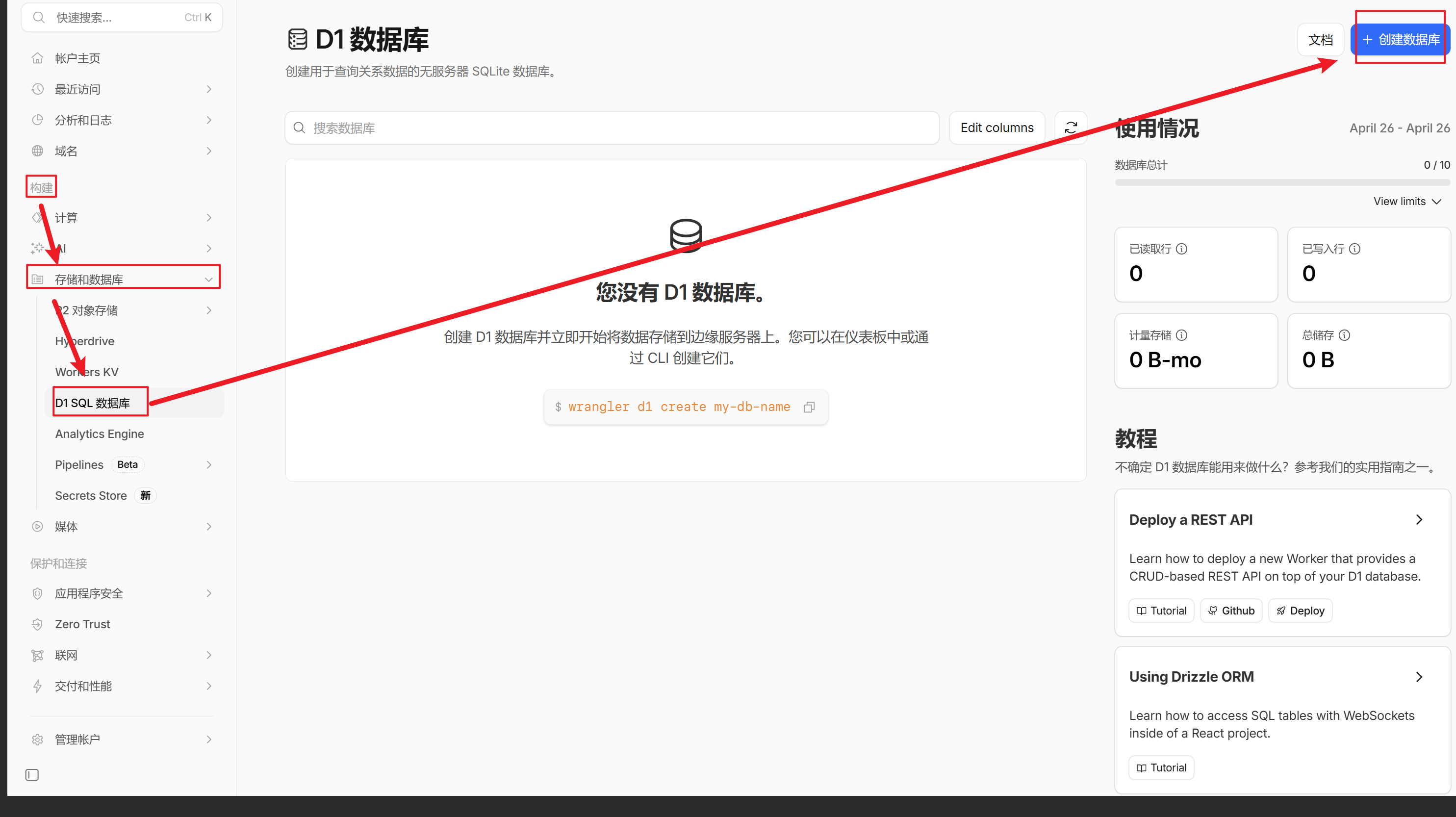Collapse the sidebar using the bottom panel icon

click(32, 775)
